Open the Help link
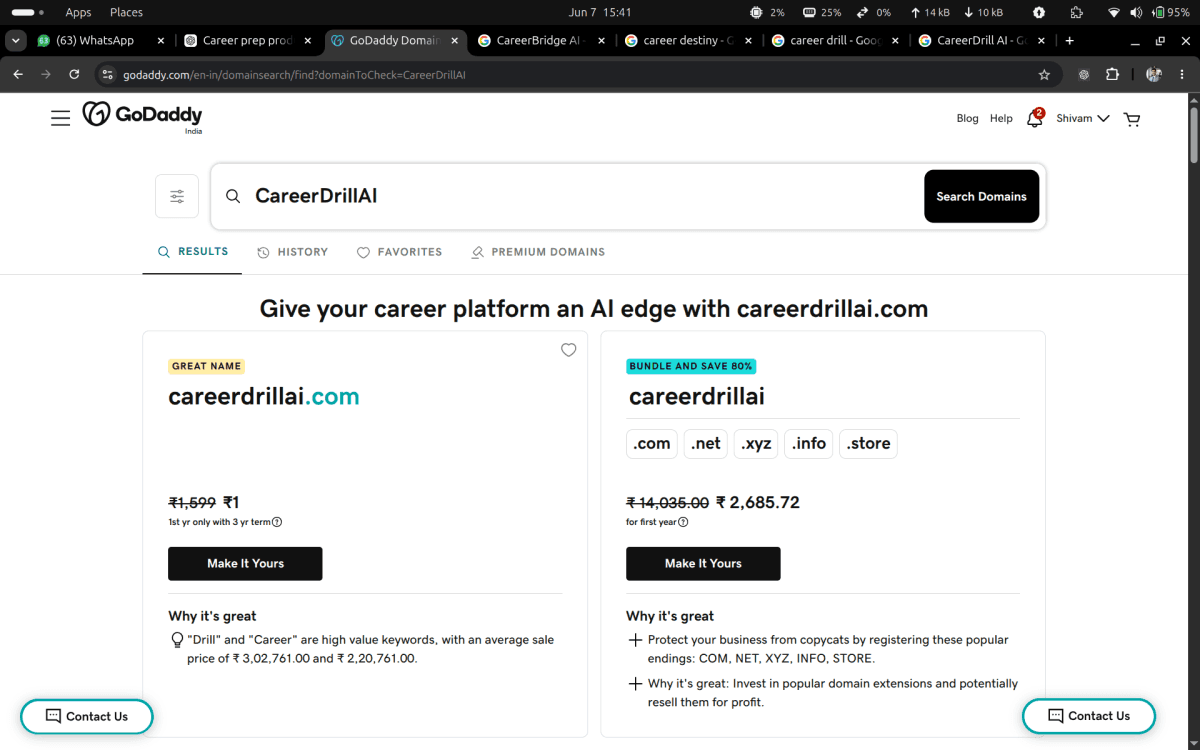This screenshot has width=1200, height=750. click(1001, 118)
